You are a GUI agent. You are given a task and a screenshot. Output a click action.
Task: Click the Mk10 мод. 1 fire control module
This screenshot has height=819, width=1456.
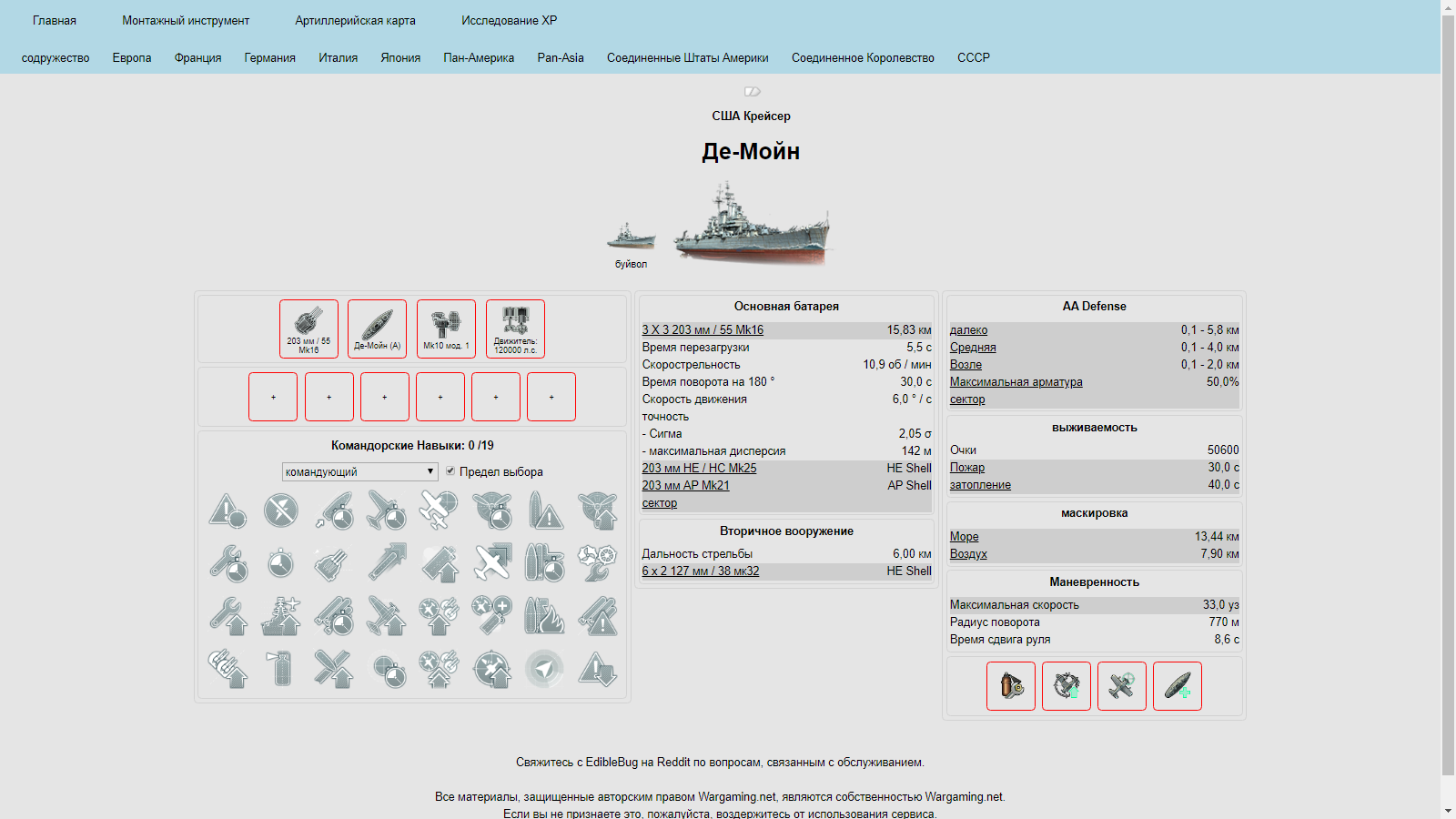446,329
